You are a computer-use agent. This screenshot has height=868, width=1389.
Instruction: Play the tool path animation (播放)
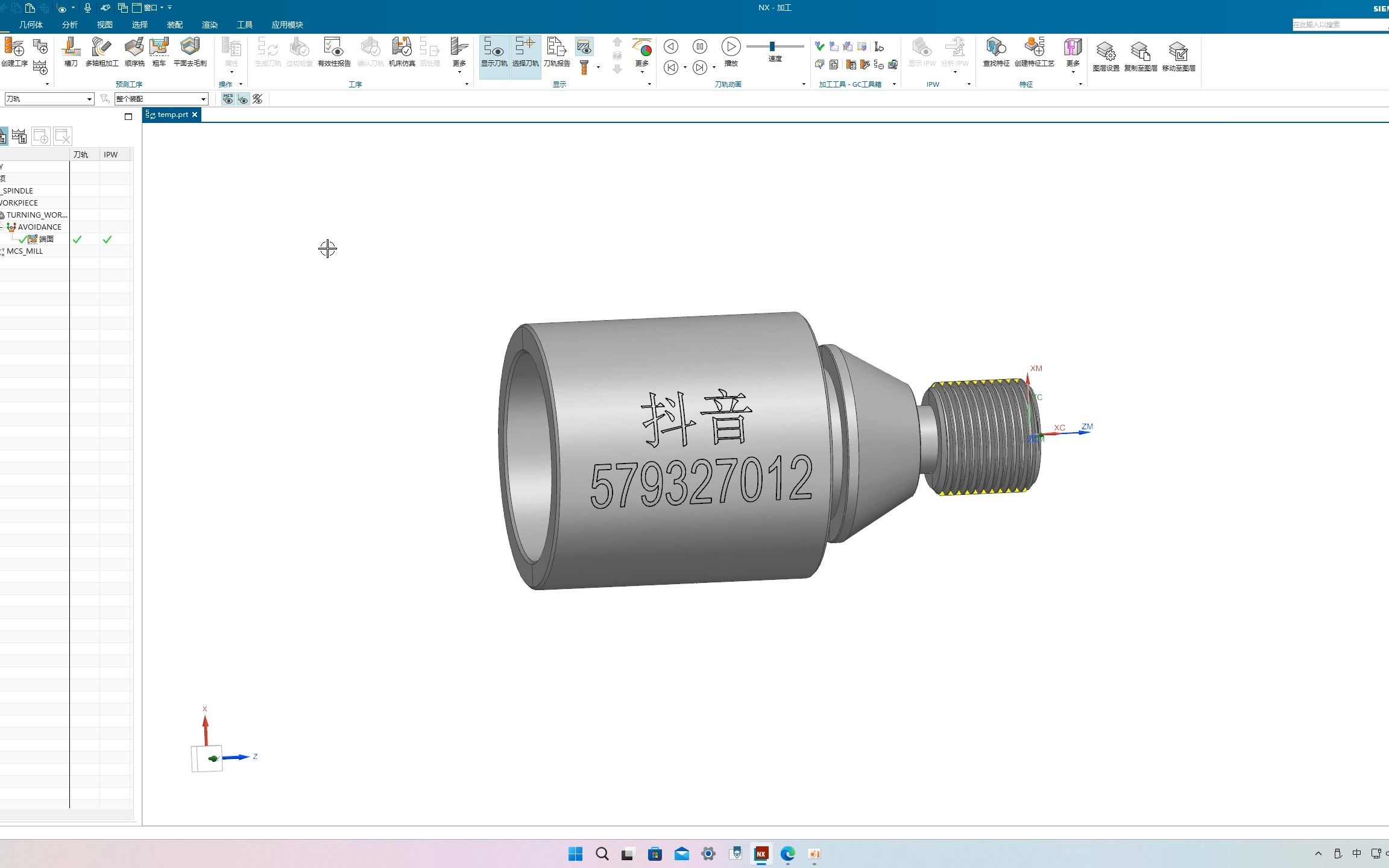pyautogui.click(x=731, y=46)
